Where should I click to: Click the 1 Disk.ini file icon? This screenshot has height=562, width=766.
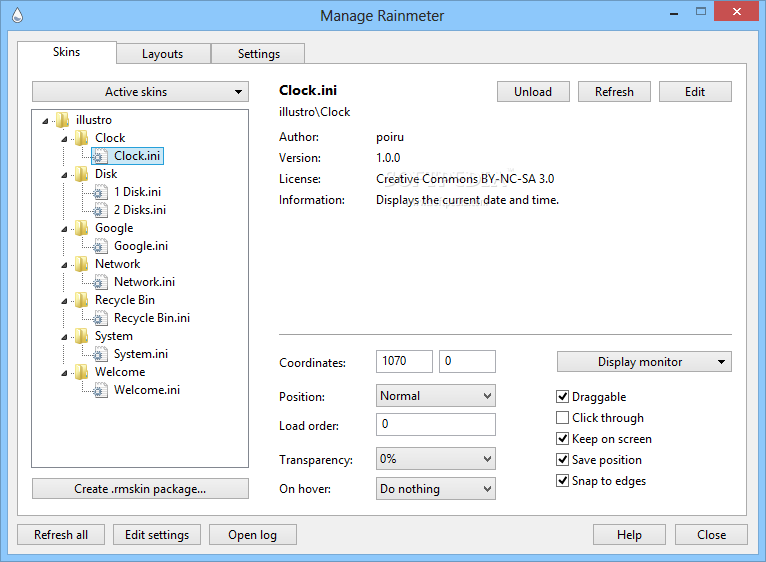click(x=100, y=192)
